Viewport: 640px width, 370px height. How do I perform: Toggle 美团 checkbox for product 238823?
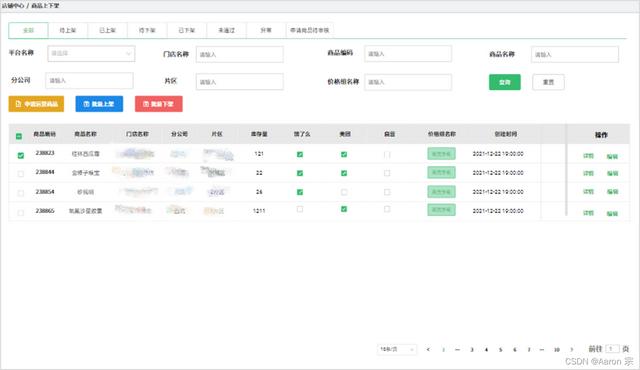click(344, 154)
